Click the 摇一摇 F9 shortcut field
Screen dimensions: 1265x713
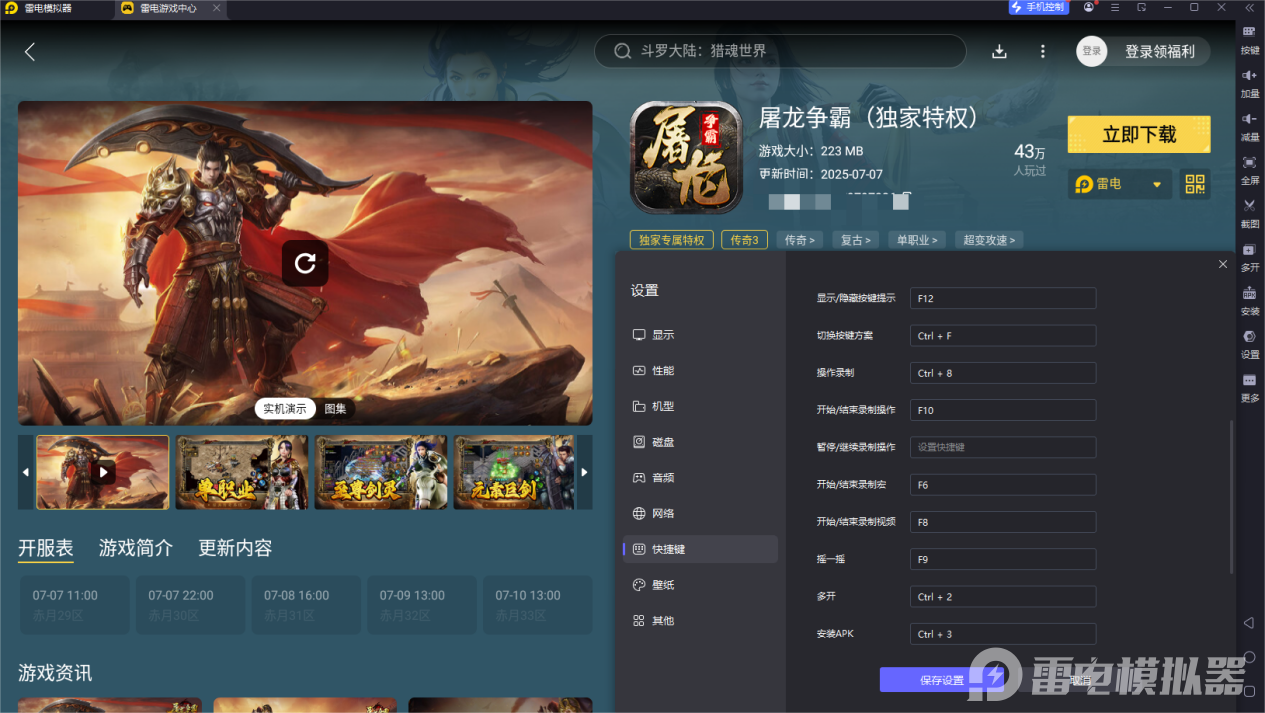[x=1003, y=559]
